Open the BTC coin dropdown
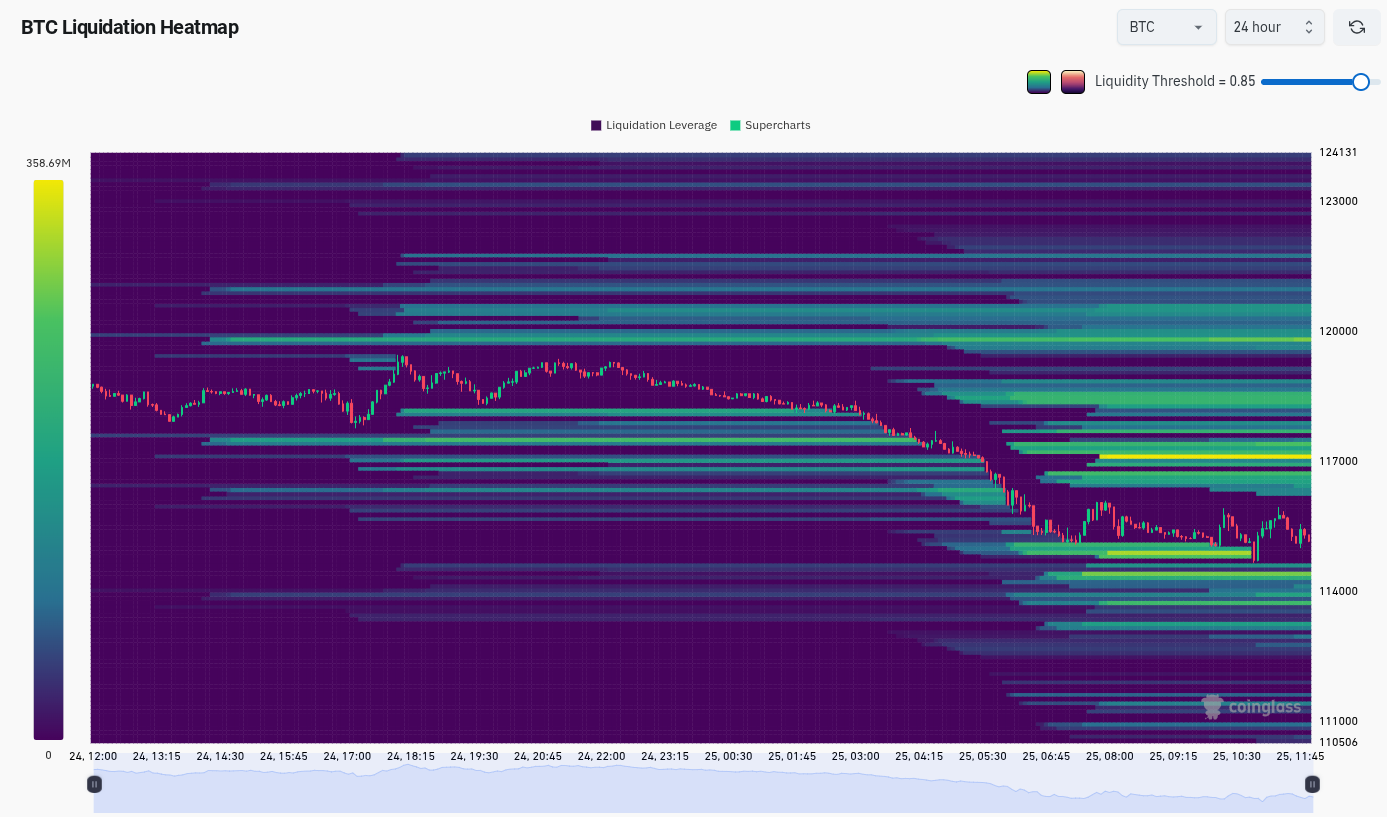 pos(1166,27)
